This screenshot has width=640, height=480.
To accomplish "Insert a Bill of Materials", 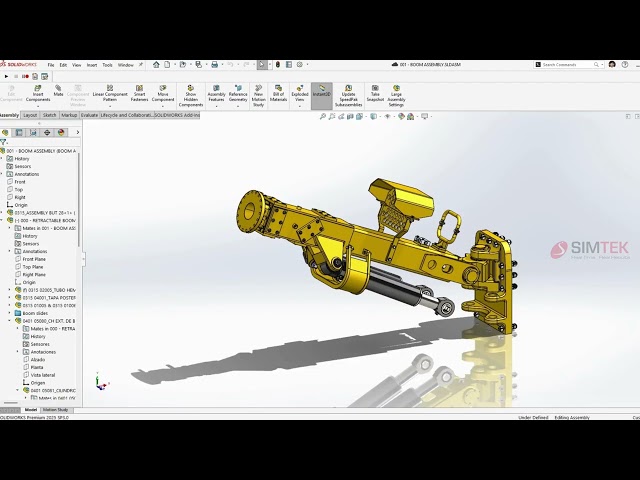I will click(278, 93).
